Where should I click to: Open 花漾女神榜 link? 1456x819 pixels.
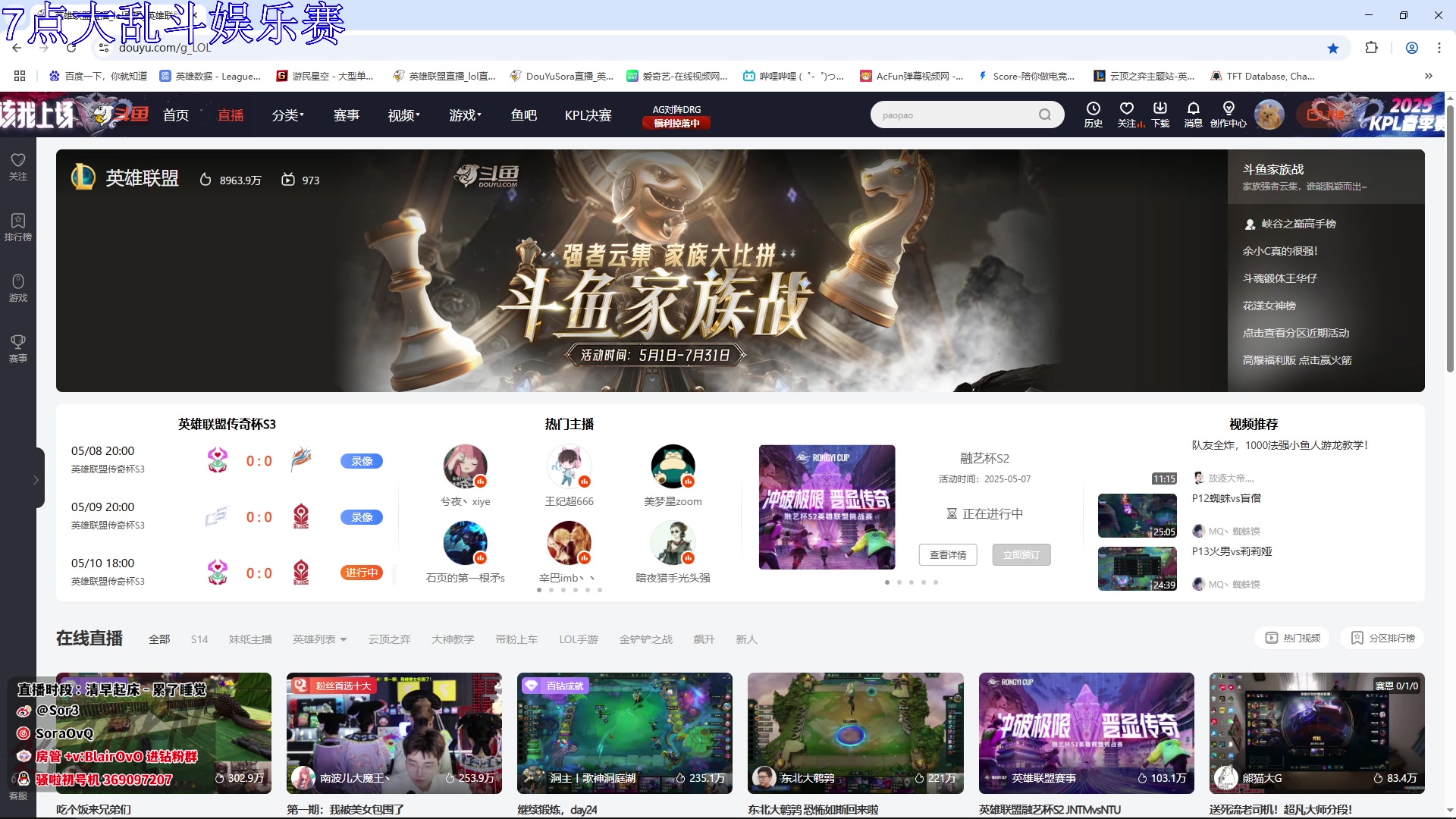(x=1269, y=306)
